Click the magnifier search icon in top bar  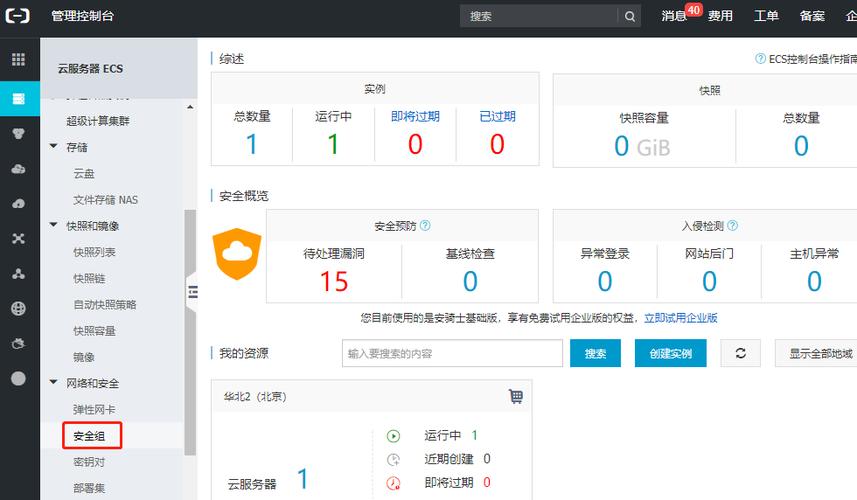(x=630, y=16)
